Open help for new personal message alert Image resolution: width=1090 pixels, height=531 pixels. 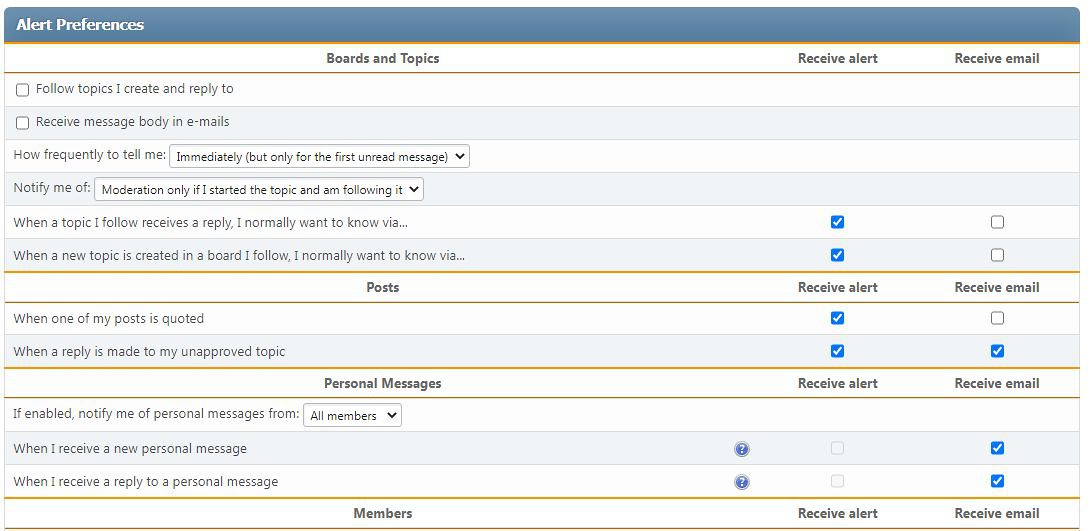pos(741,449)
